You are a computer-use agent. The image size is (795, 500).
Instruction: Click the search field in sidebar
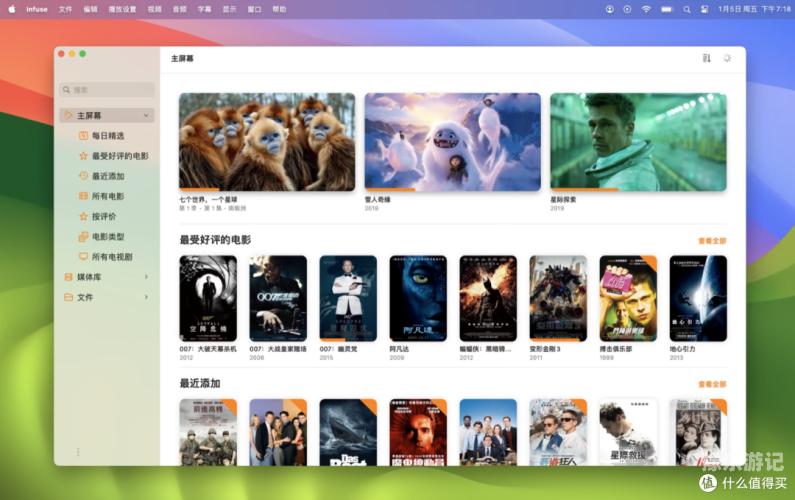click(x=107, y=90)
